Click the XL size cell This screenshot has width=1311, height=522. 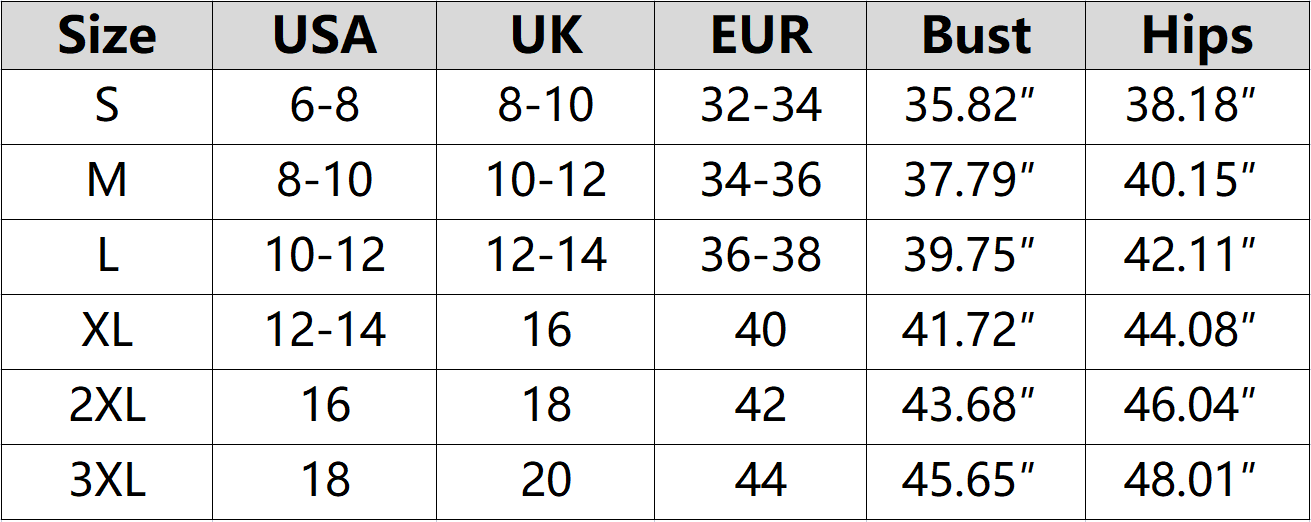[x=107, y=331]
